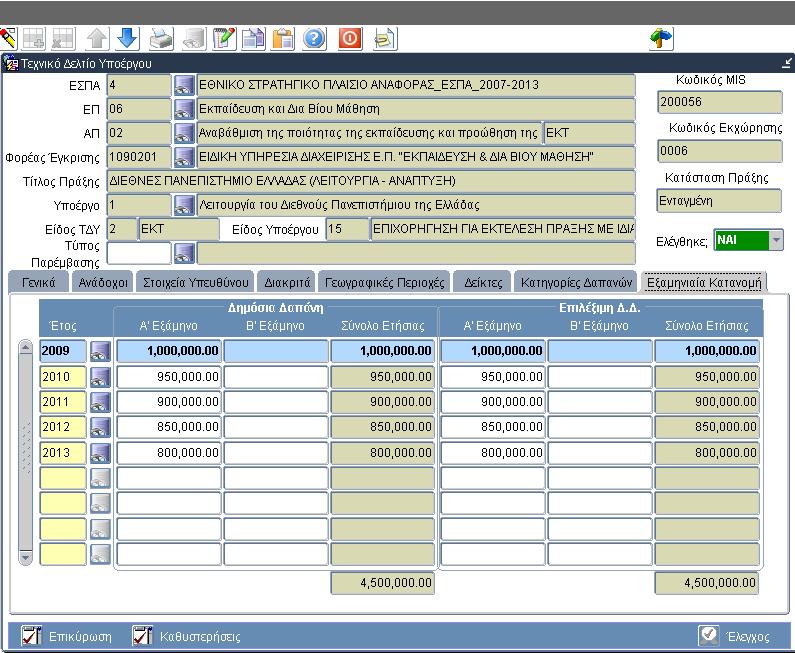Screen dimensions: 795x653
Task: Click the Επικύρωση button
Action: click(67, 636)
